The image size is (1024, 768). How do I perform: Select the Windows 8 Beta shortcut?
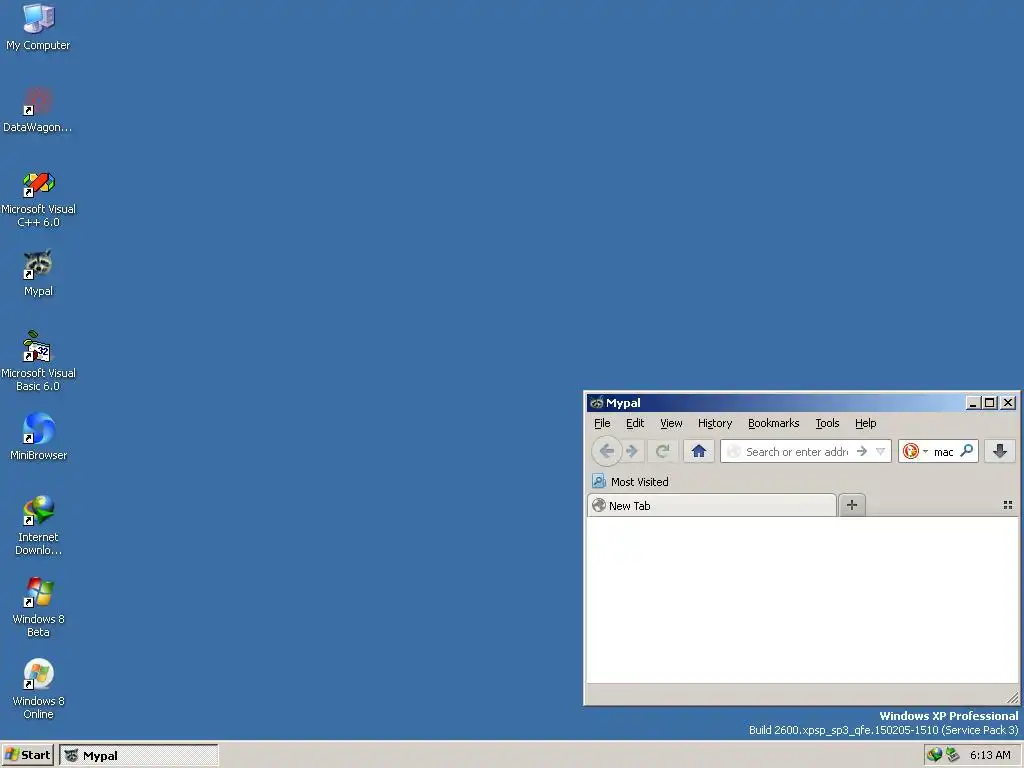click(38, 607)
